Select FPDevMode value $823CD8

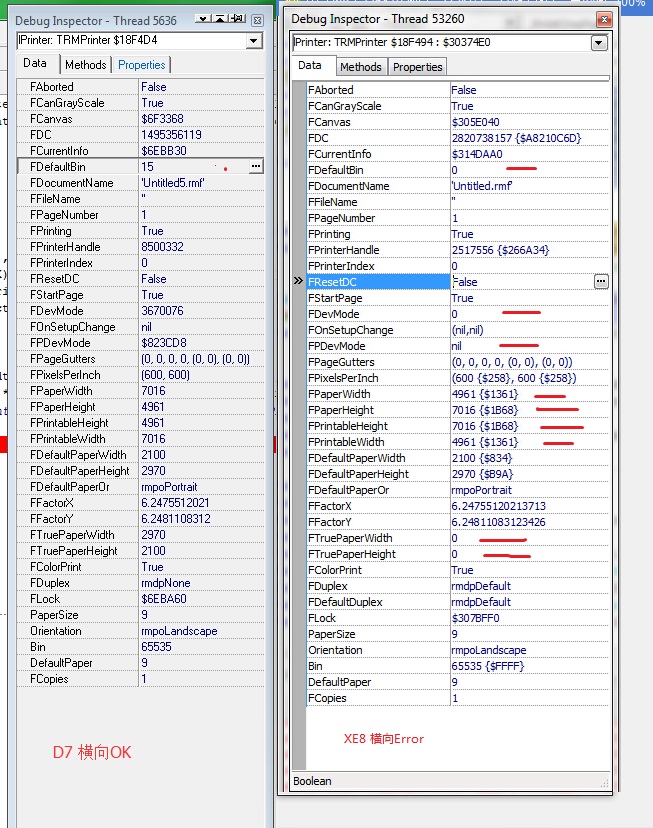[164, 343]
